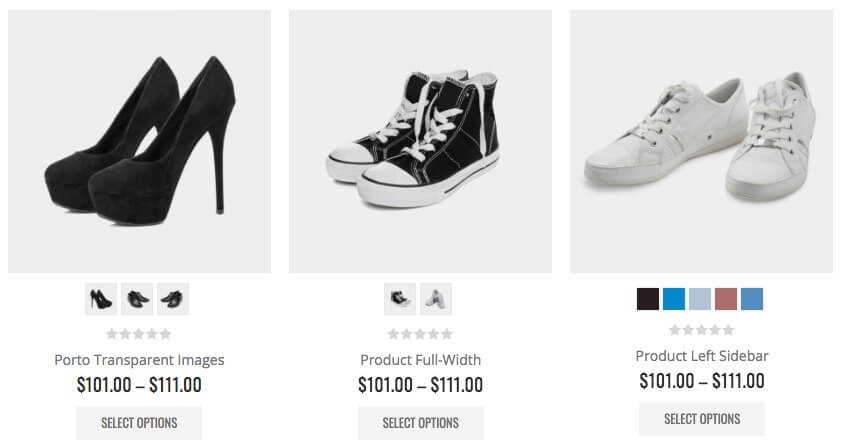Open the Porto Transparent Images product title
Screen dimensions: 842x446
139,360
